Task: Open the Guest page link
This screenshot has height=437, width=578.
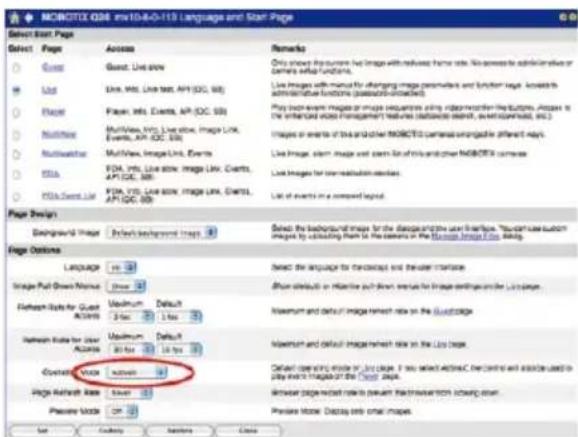Action: pos(53,67)
